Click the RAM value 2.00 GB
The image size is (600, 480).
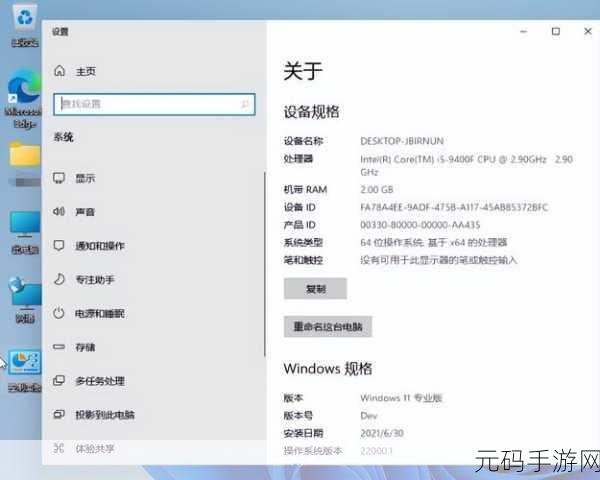[377, 189]
